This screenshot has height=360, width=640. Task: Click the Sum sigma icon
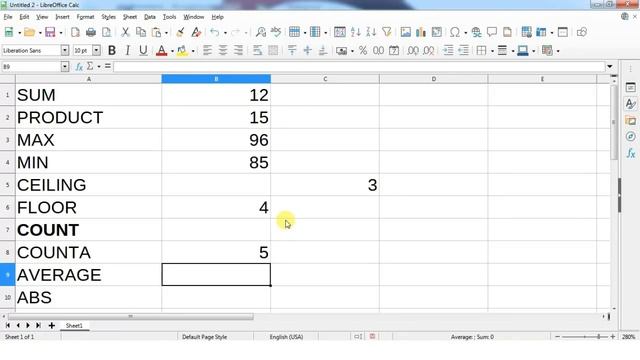pyautogui.click(x=90, y=66)
